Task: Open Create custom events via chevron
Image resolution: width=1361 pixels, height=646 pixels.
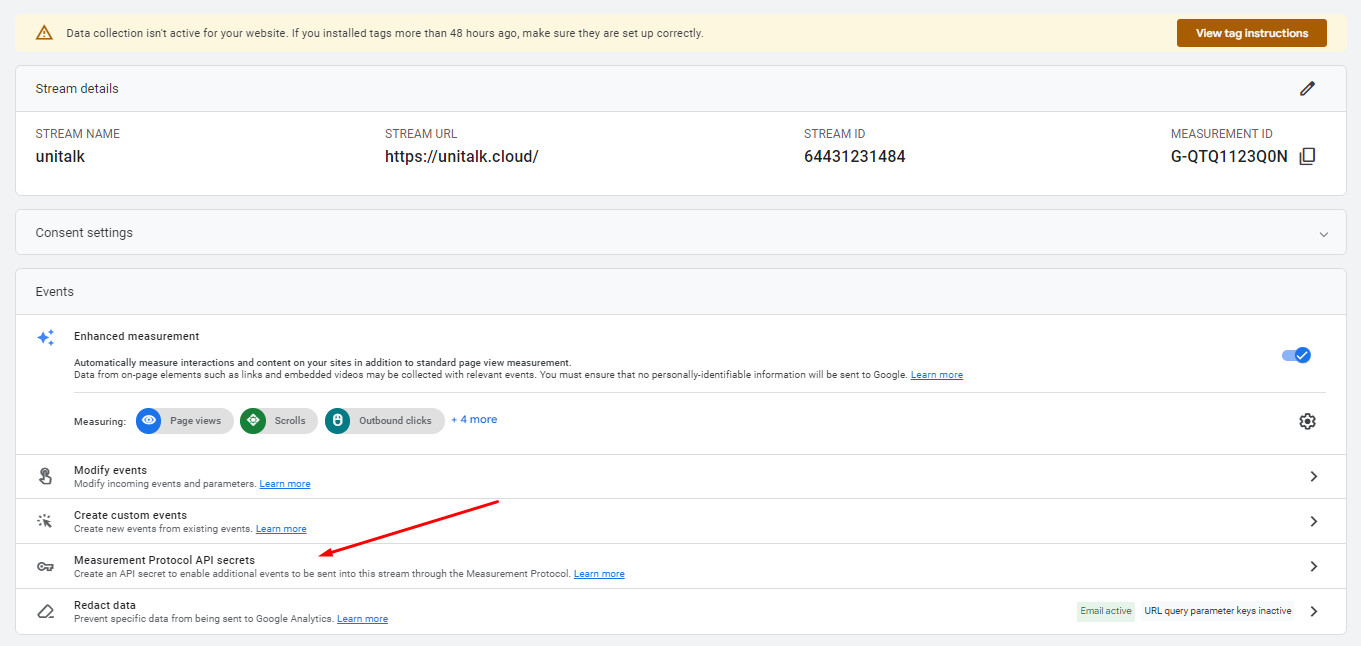Action: tap(1314, 522)
